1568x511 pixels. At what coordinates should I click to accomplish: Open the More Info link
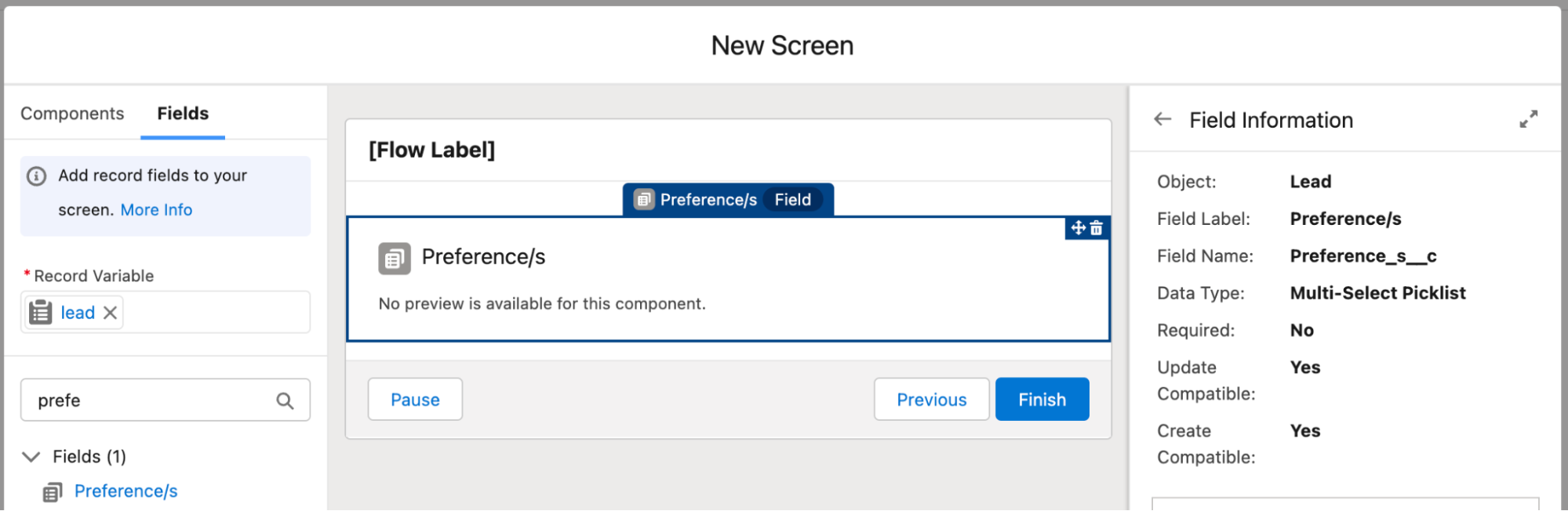[156, 210]
